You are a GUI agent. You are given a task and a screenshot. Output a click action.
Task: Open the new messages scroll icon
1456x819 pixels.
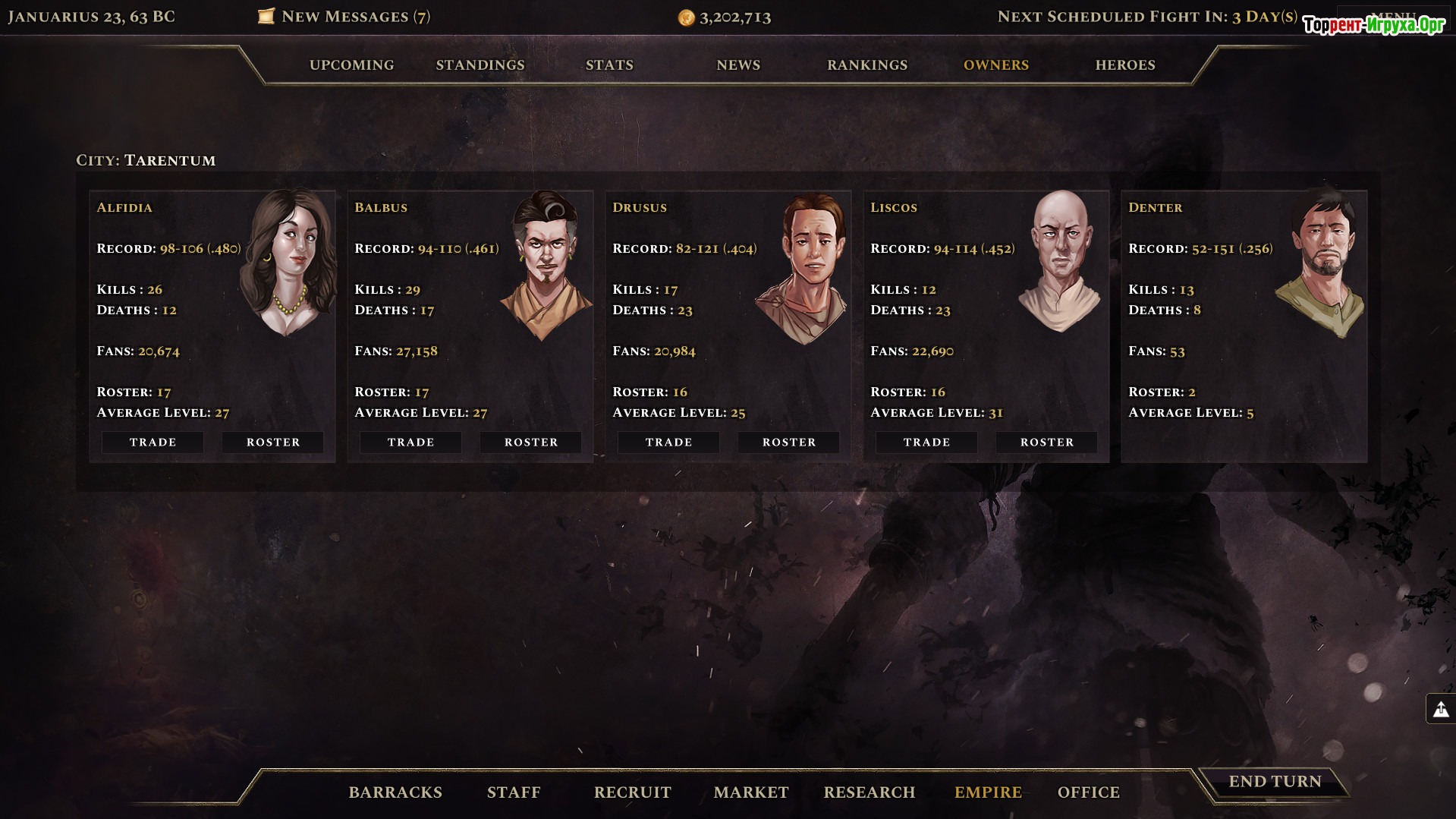click(x=266, y=16)
